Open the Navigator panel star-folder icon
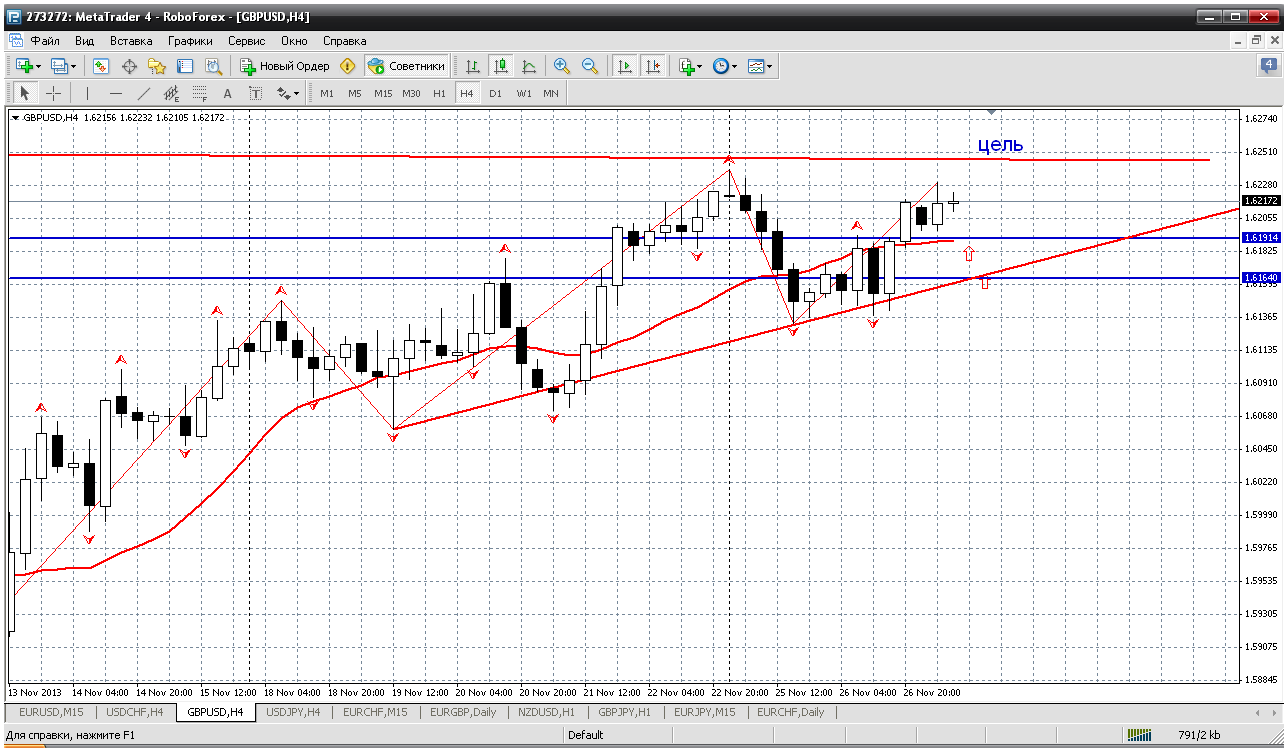This screenshot has height=748, width=1288. [x=157, y=66]
